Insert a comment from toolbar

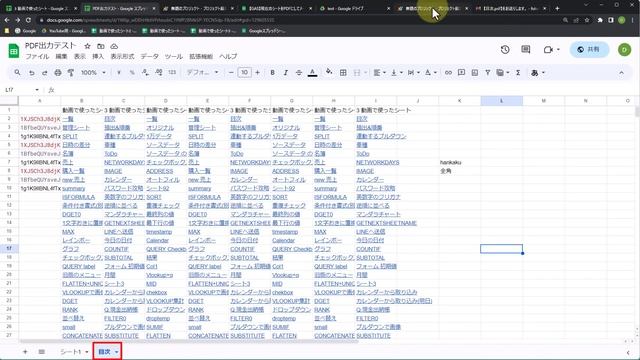click(x=461, y=73)
